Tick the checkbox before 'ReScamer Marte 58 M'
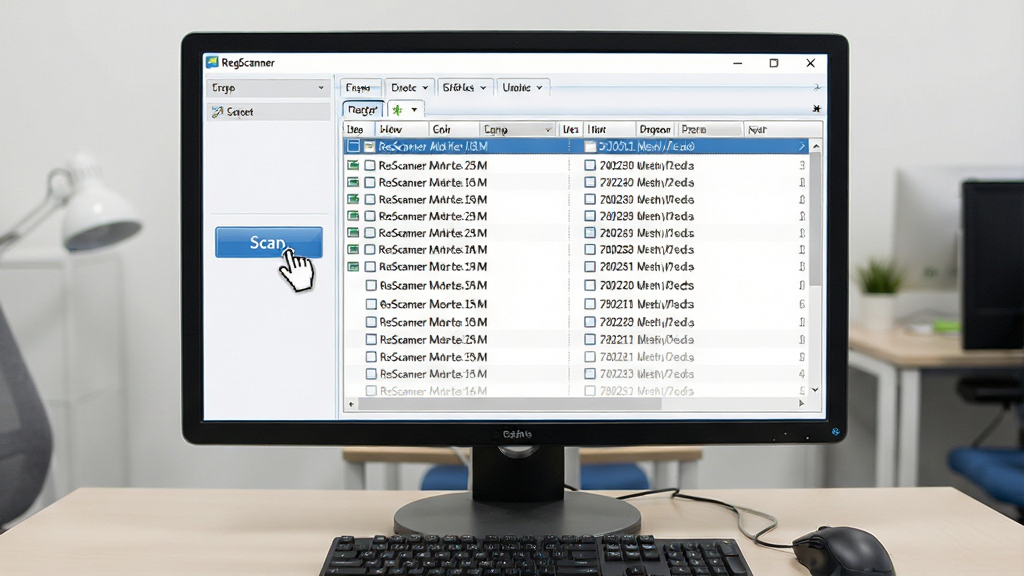 pos(371,285)
